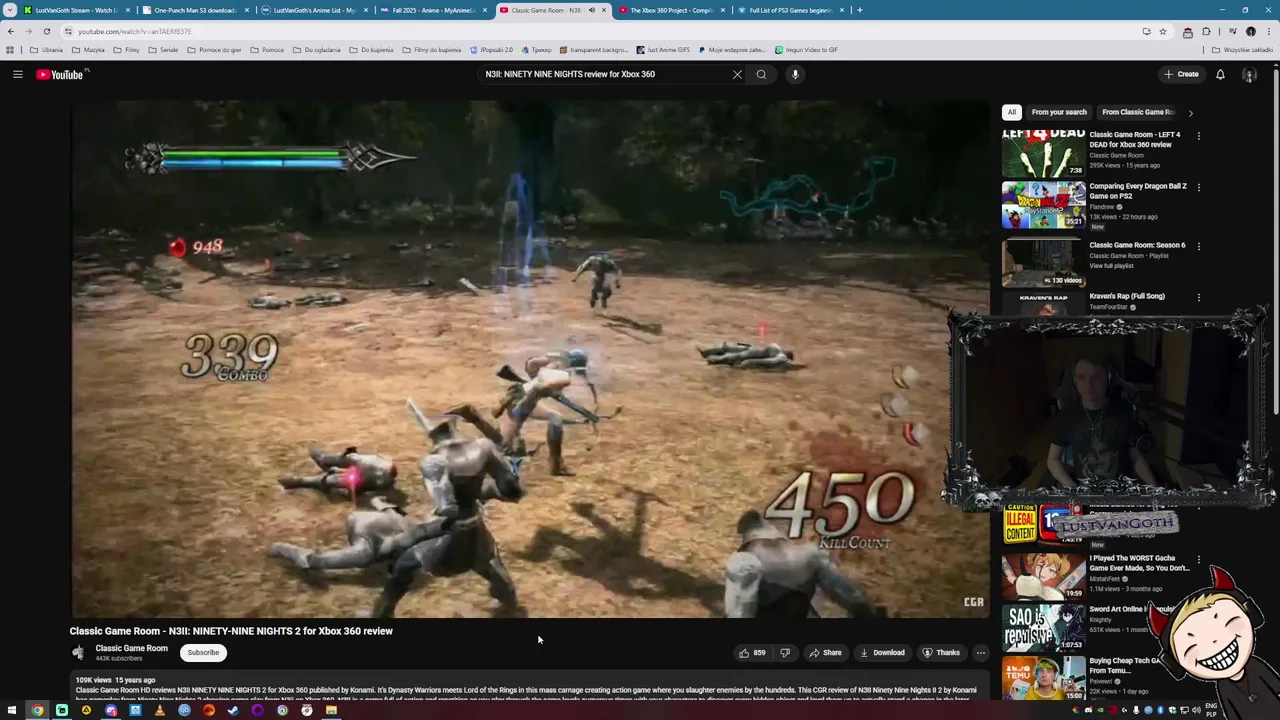Launch Chrome from taskbar
The height and width of the screenshot is (720, 1280).
pos(37,711)
